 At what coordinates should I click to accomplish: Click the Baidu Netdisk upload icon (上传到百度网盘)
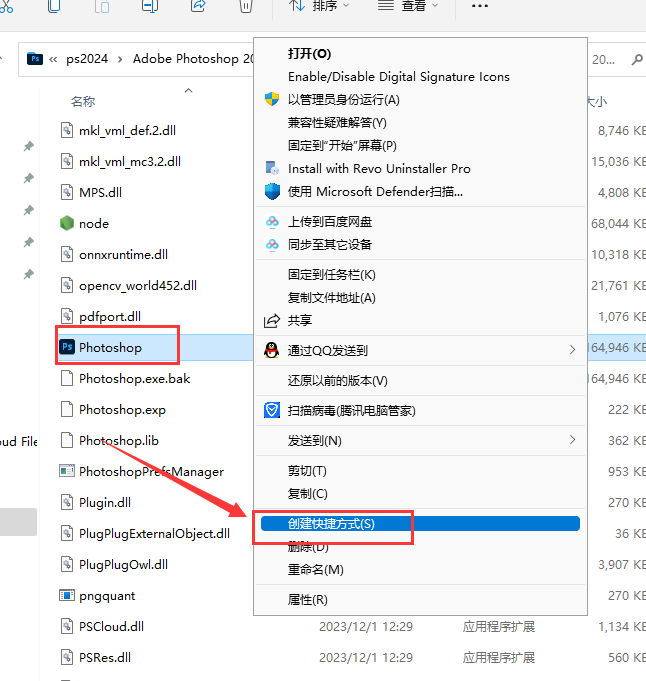[x=271, y=222]
